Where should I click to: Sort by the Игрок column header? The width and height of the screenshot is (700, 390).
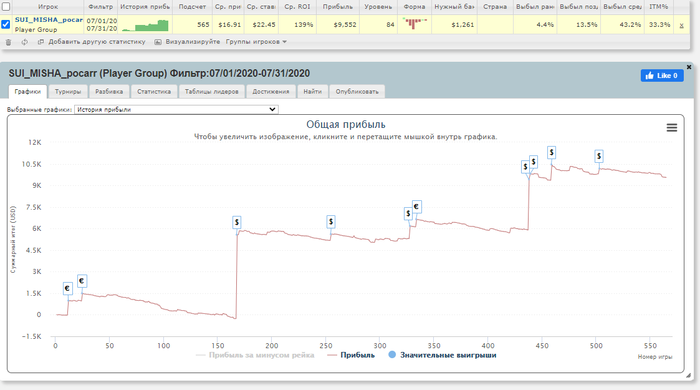click(48, 7)
